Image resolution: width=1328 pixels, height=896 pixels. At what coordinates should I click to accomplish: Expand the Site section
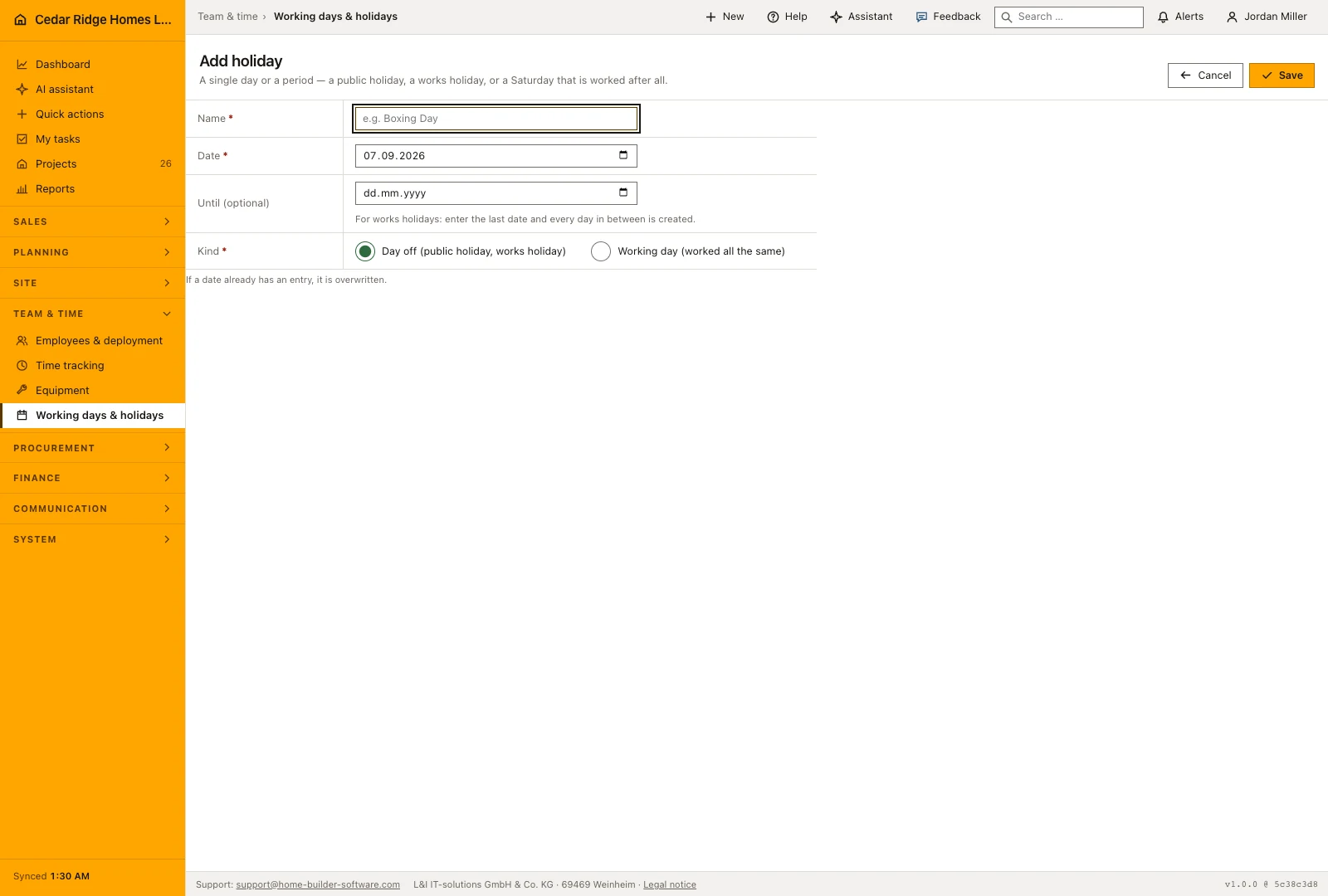(92, 283)
